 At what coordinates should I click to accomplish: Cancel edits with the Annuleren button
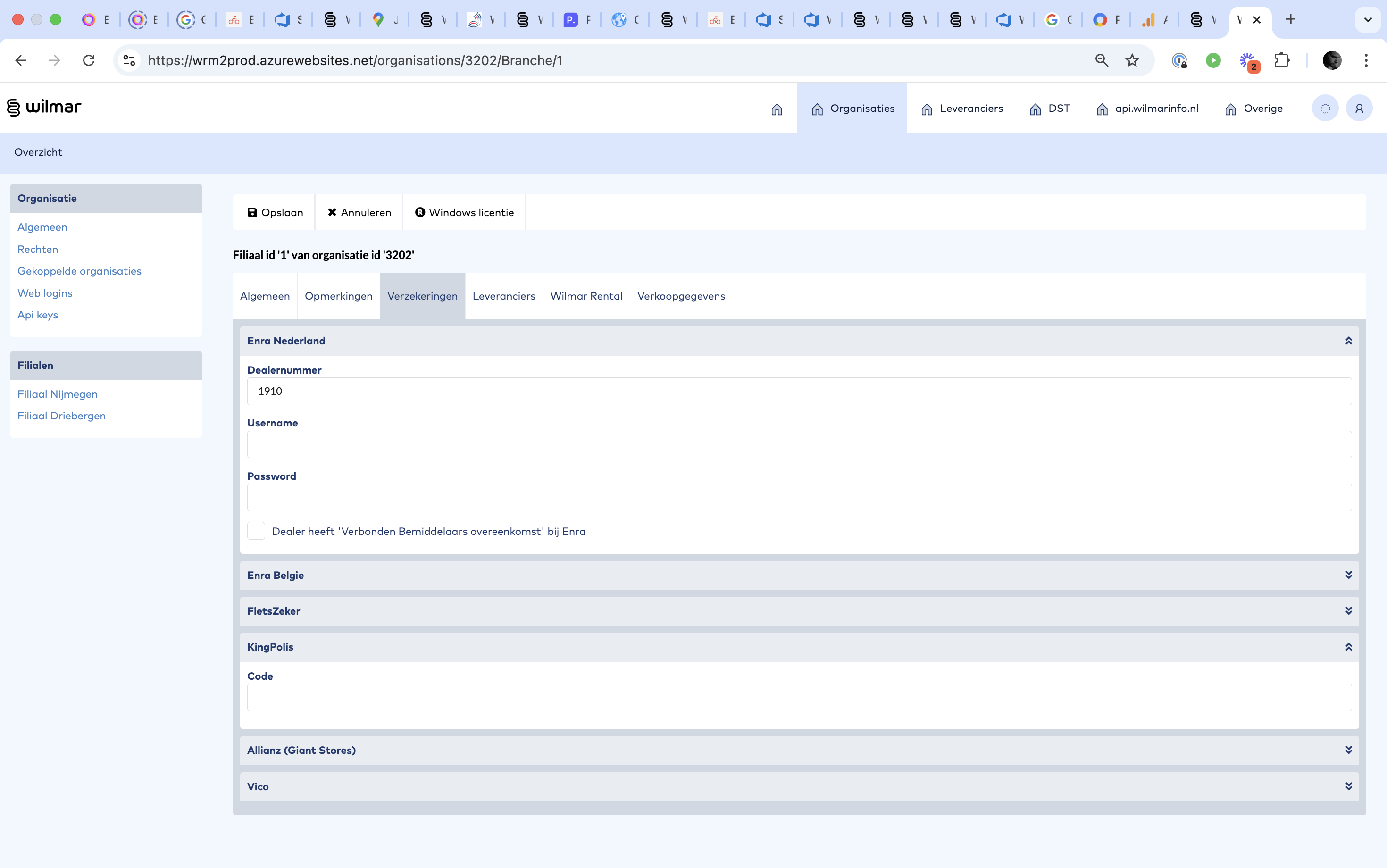(x=359, y=212)
